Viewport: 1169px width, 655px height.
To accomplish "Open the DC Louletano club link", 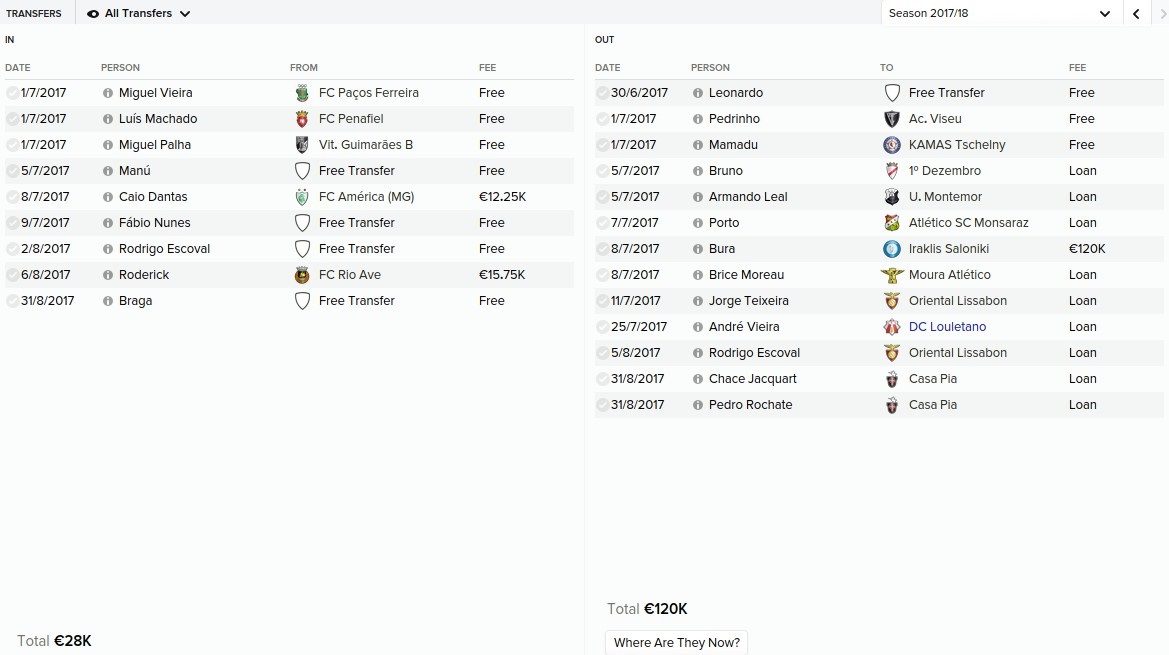I will pyautogui.click(x=947, y=327).
